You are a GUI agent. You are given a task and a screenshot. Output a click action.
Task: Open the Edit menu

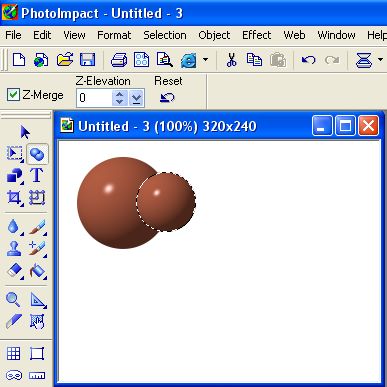[42, 35]
